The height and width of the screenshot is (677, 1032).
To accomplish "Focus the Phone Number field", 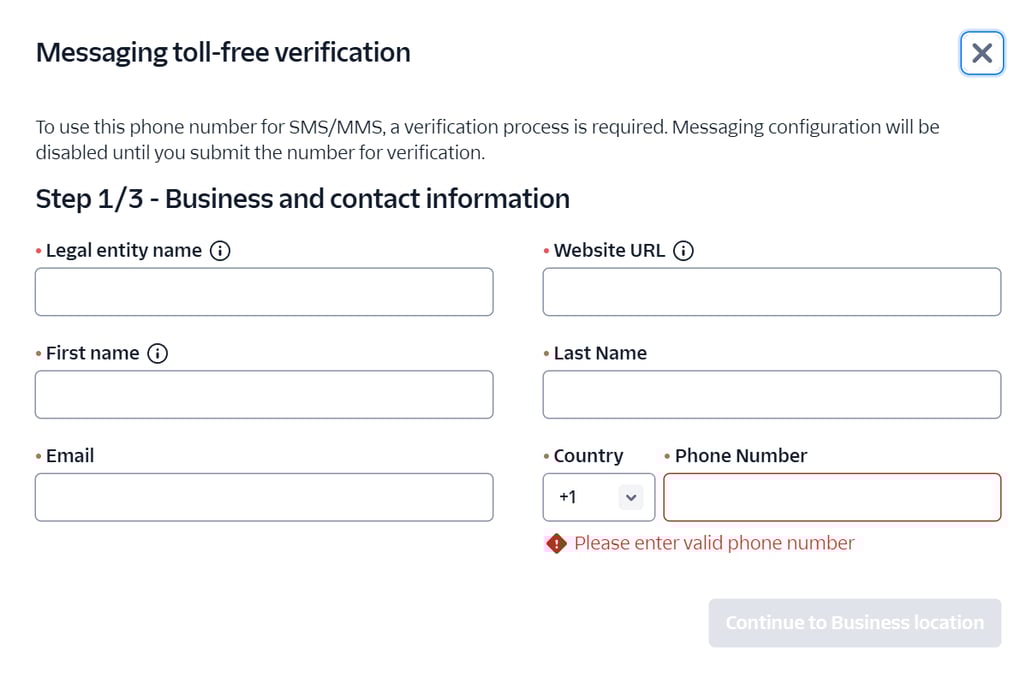I will pyautogui.click(x=832, y=496).
